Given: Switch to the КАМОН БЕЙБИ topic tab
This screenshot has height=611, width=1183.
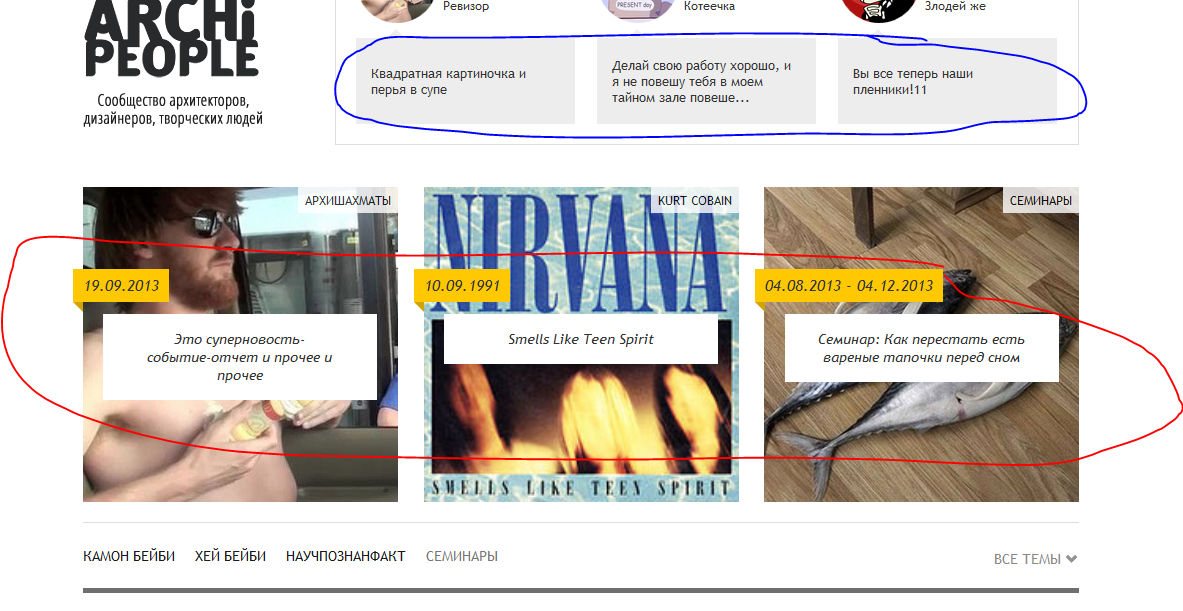Looking at the screenshot, I should [129, 557].
